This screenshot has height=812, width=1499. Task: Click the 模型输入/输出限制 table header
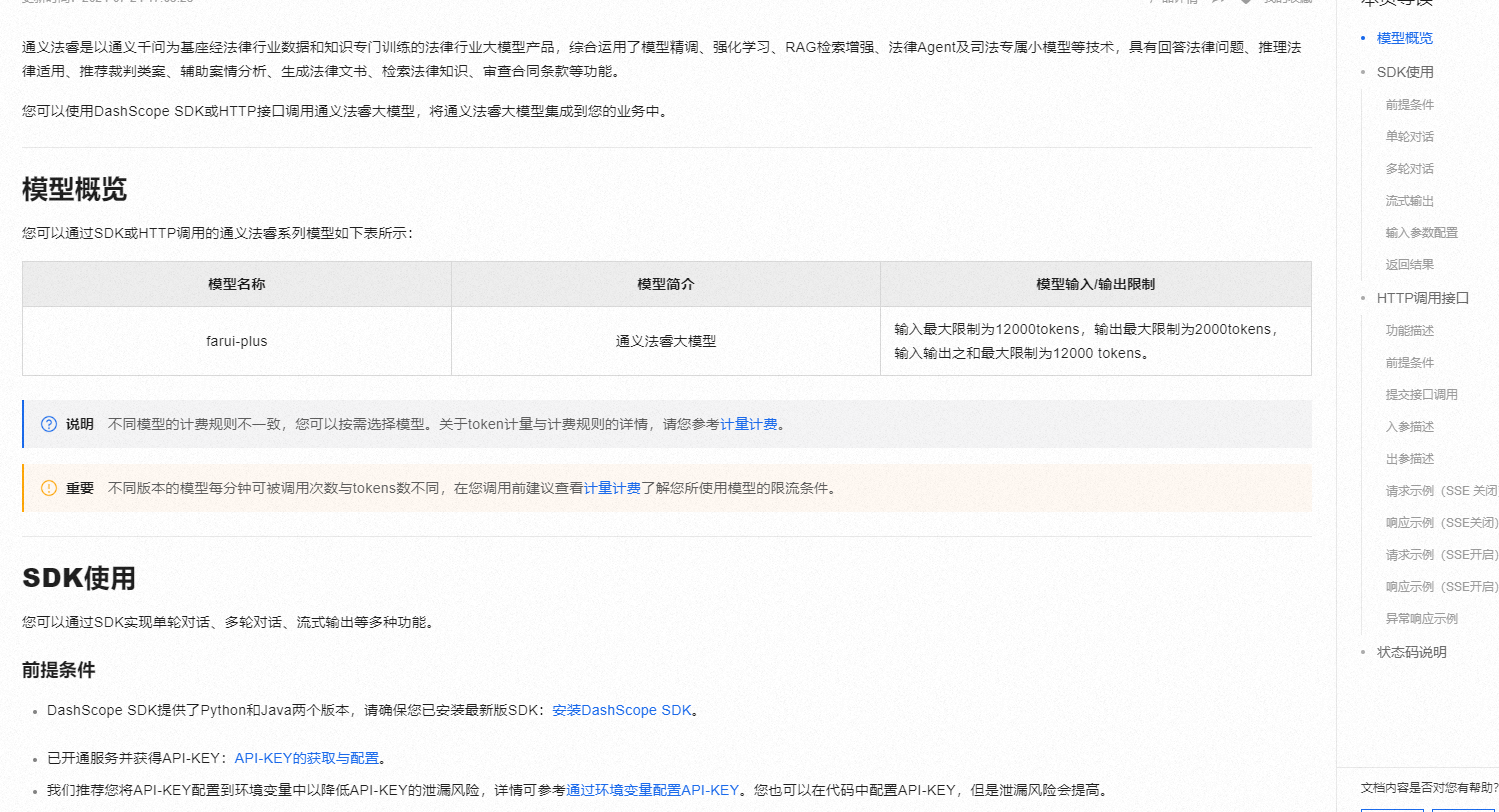1096,284
